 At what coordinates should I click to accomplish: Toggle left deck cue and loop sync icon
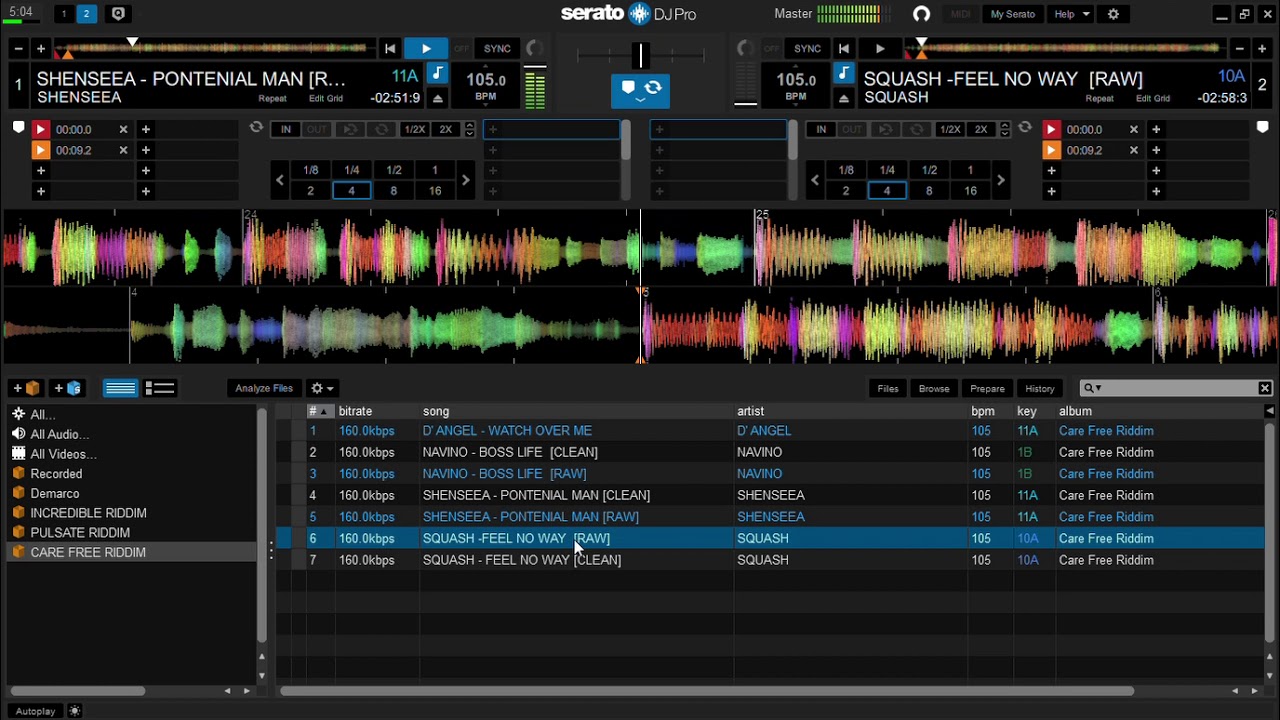point(256,128)
